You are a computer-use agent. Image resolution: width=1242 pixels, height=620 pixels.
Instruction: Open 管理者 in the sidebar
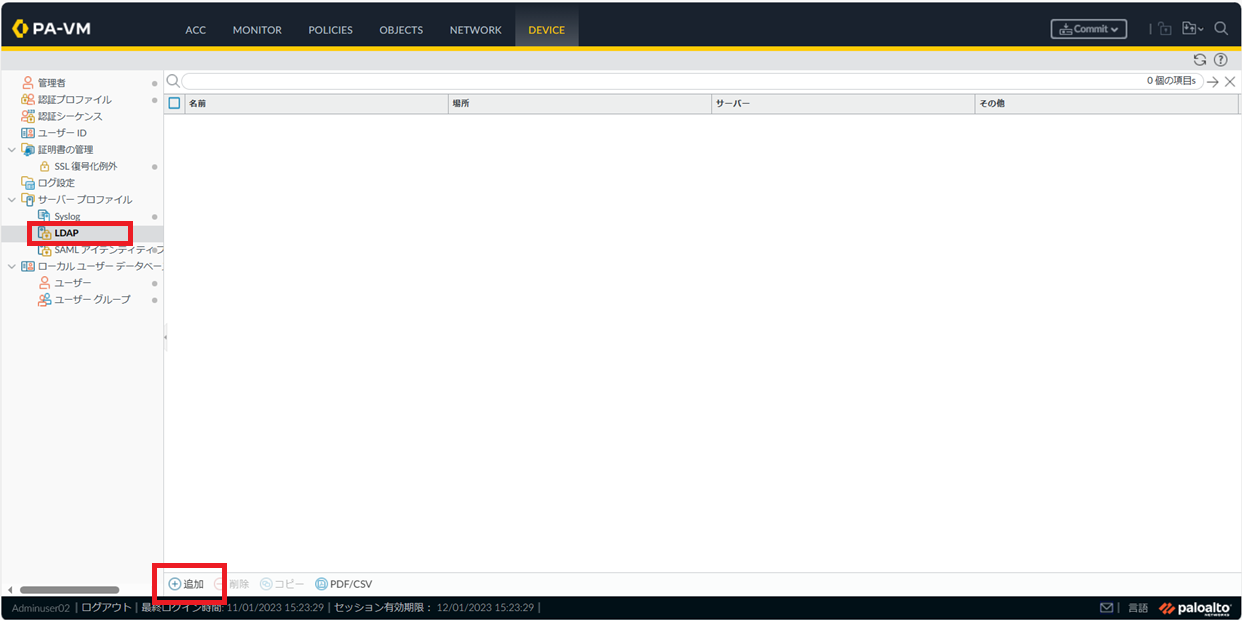pos(52,83)
